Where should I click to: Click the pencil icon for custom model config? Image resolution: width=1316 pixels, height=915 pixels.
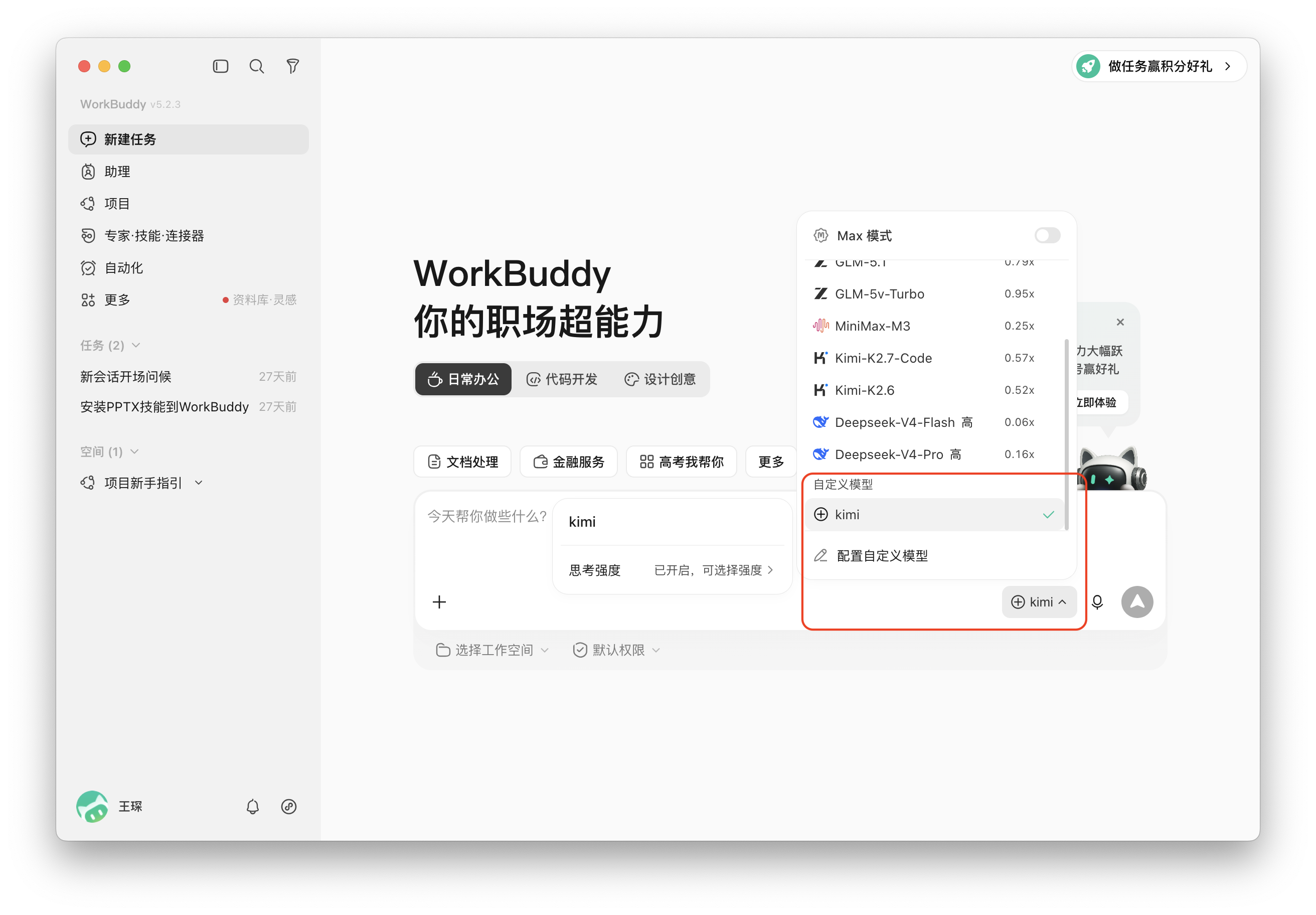[821, 555]
